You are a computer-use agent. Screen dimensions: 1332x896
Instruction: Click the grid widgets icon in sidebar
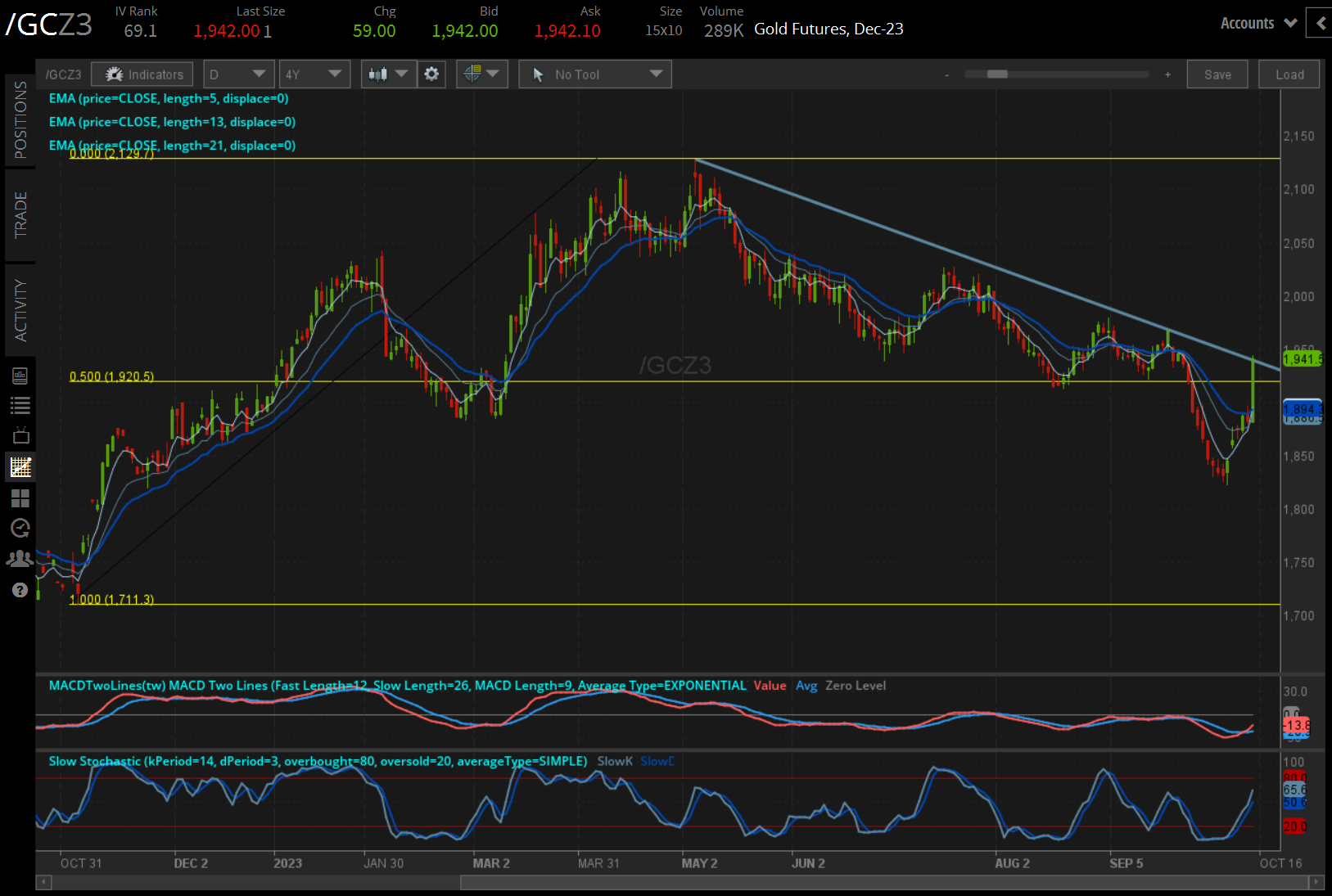click(20, 498)
